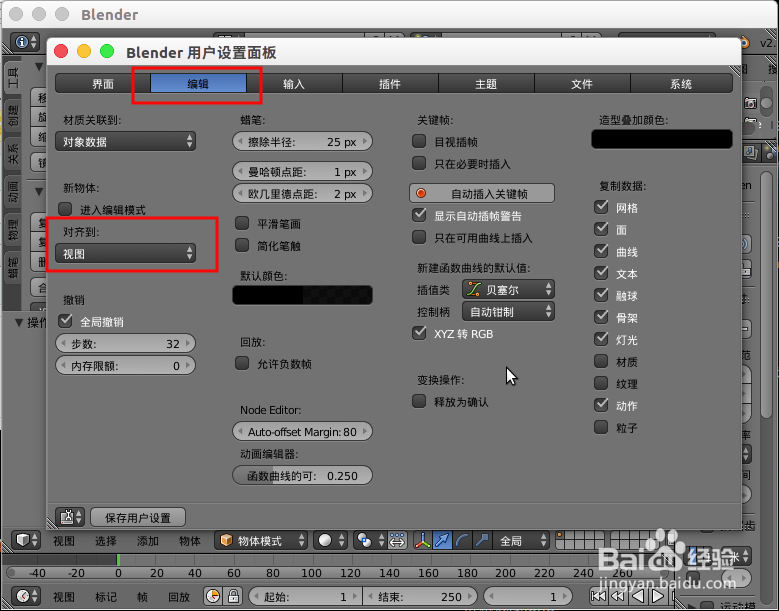Screen dimensions: 779x611
Task: Click sculpt overlay color swatch (造型叠加颜色)
Action: pyautogui.click(x=662, y=139)
